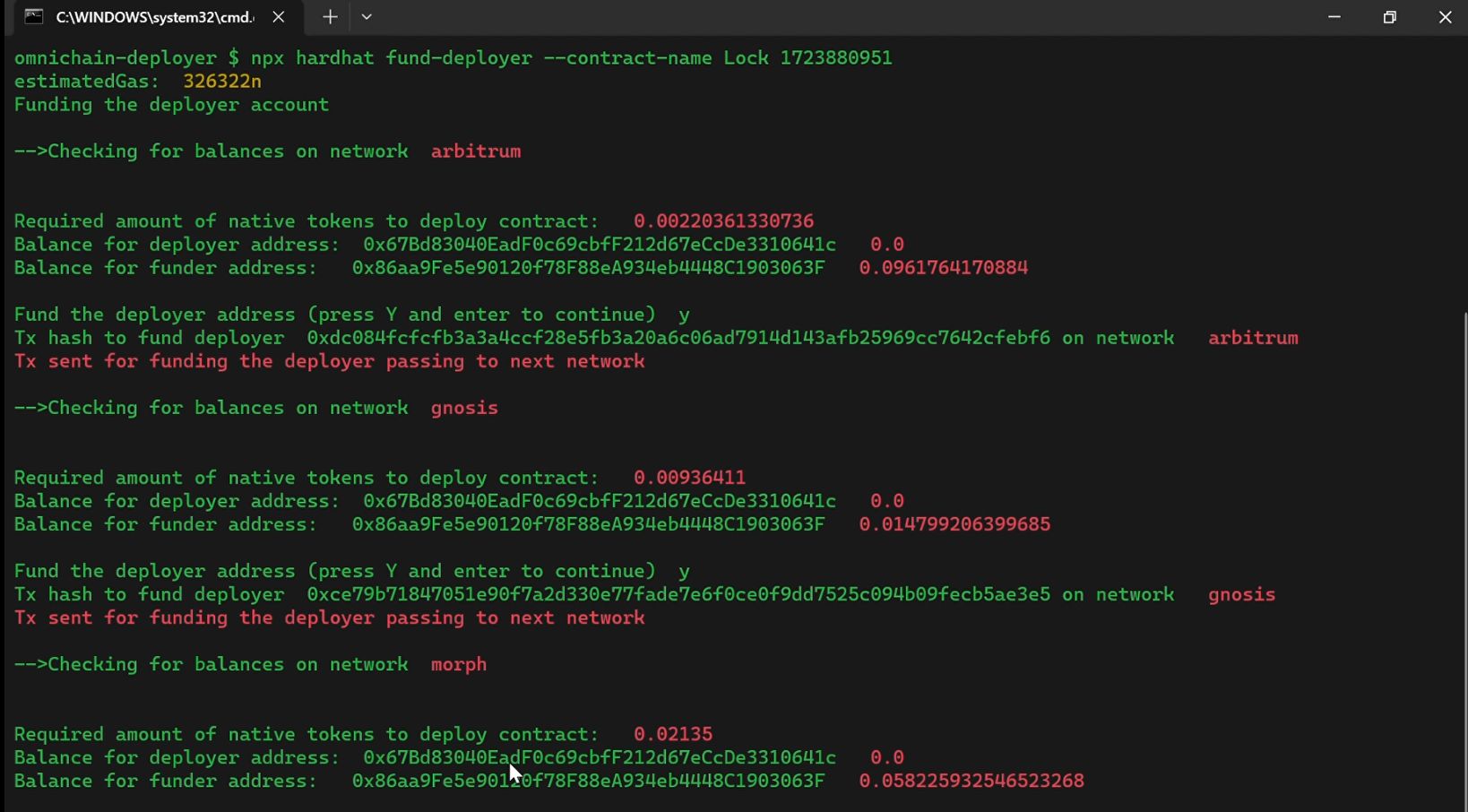The image size is (1468, 812).
Task: Click the cmd icon in tab
Action: (34, 17)
